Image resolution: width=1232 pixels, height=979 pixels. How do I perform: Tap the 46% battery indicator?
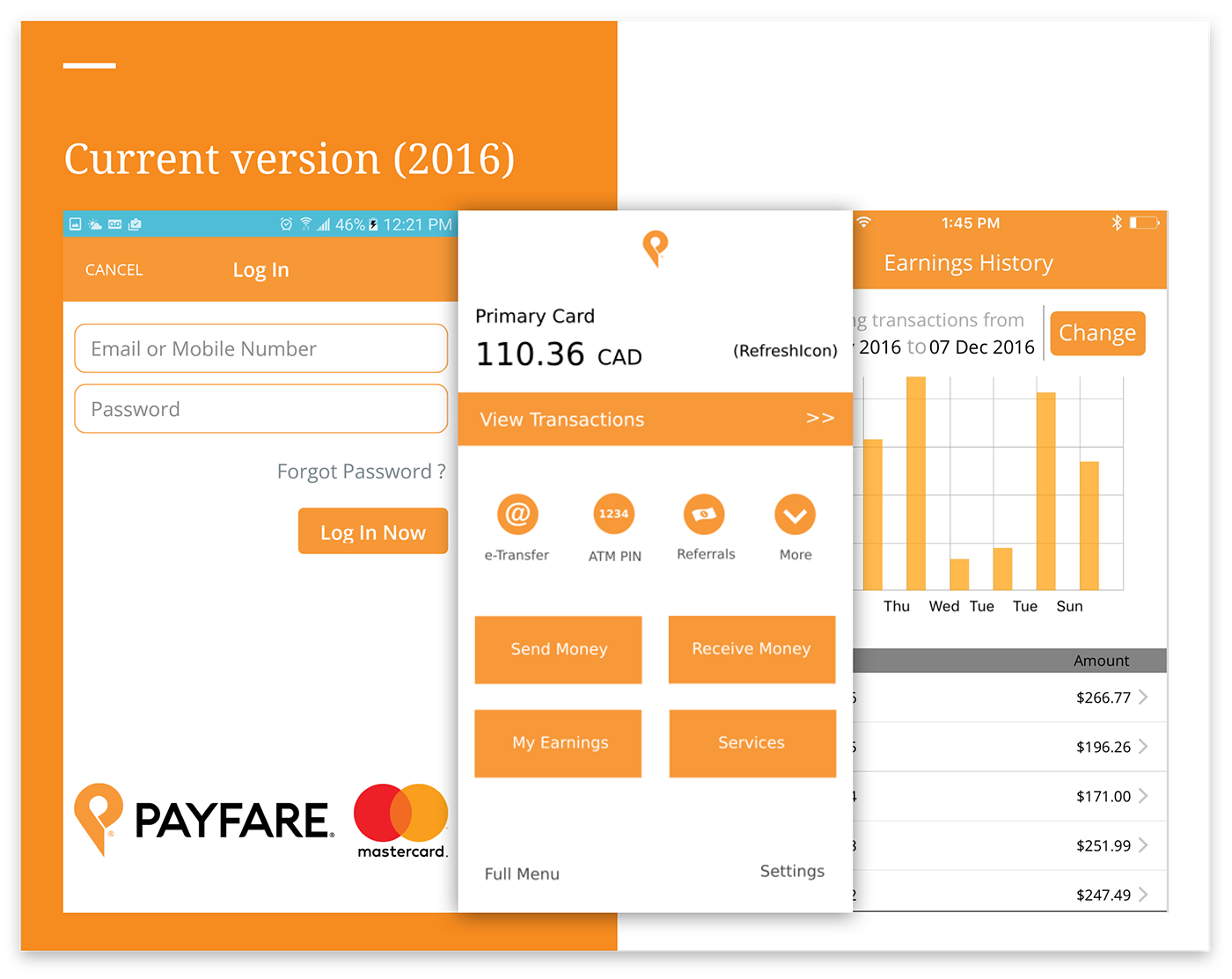tap(356, 224)
